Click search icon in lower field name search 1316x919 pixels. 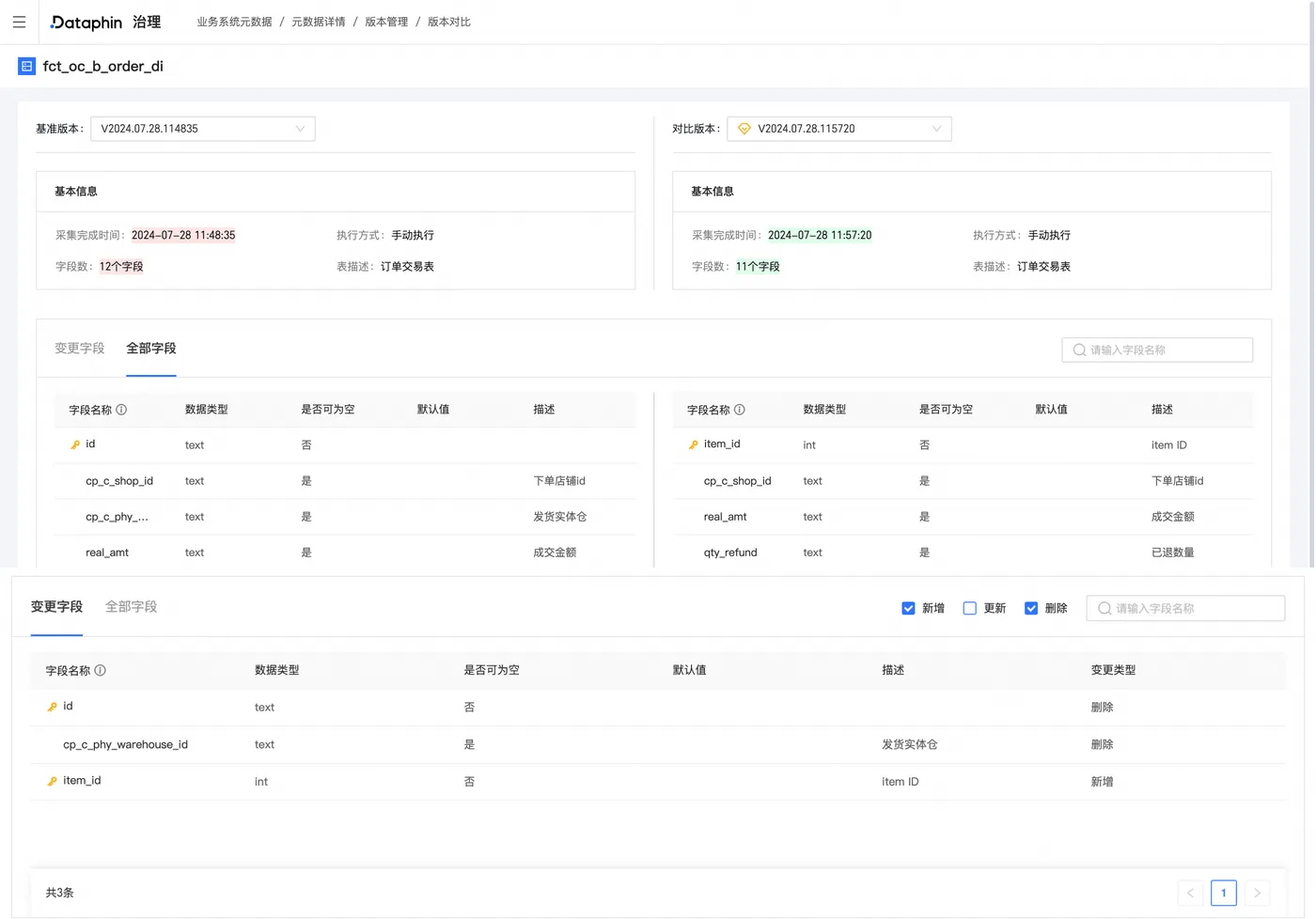click(1104, 608)
